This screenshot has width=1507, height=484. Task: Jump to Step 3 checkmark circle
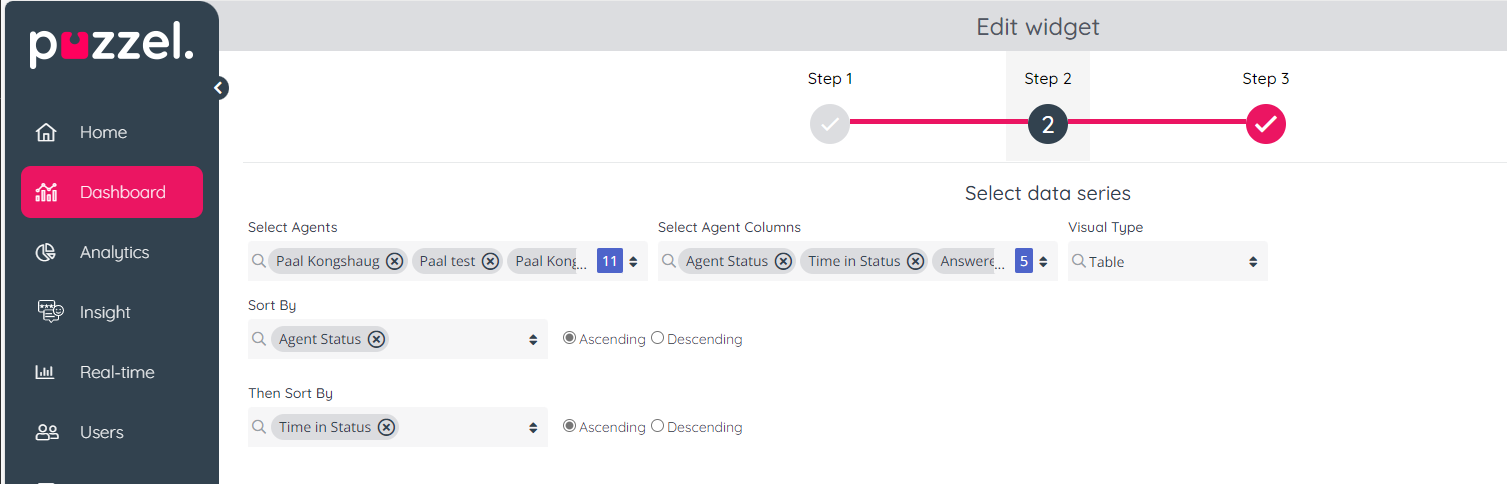point(1265,125)
